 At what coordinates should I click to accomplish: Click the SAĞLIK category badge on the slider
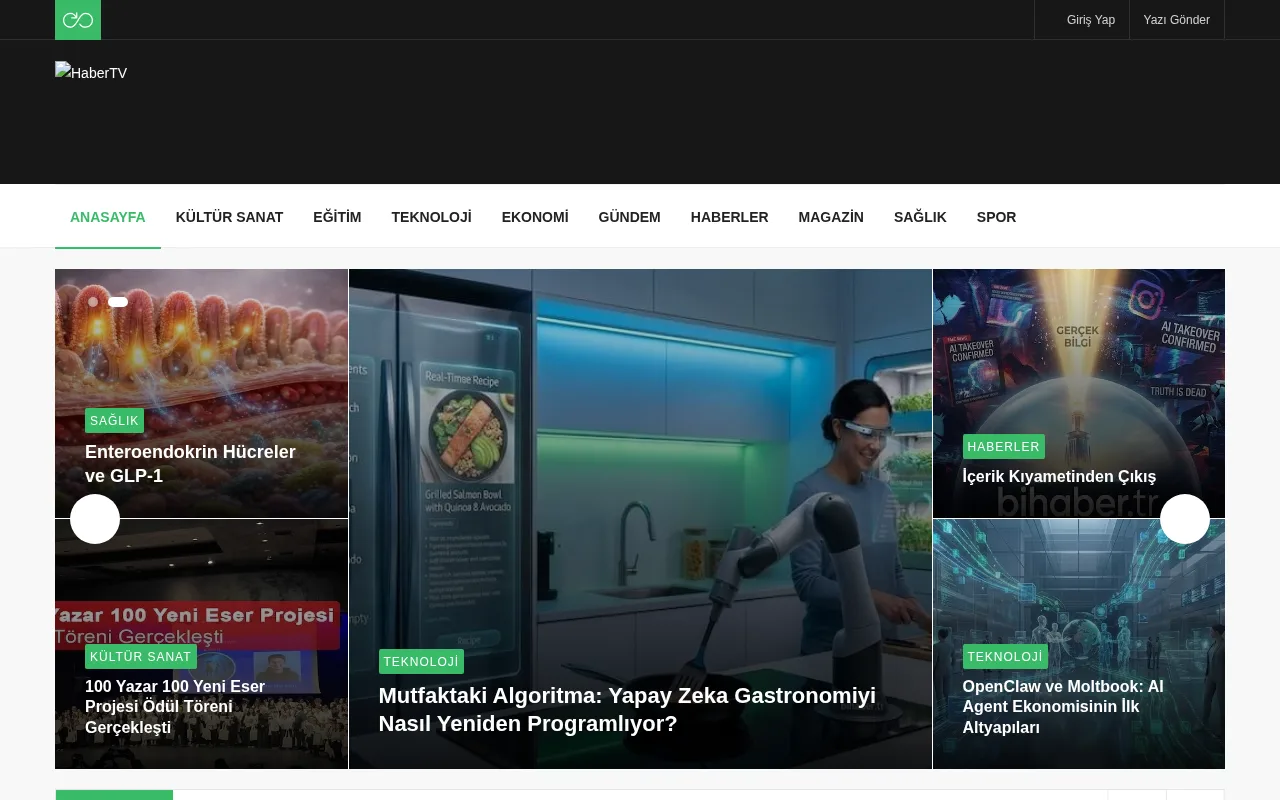pos(114,421)
